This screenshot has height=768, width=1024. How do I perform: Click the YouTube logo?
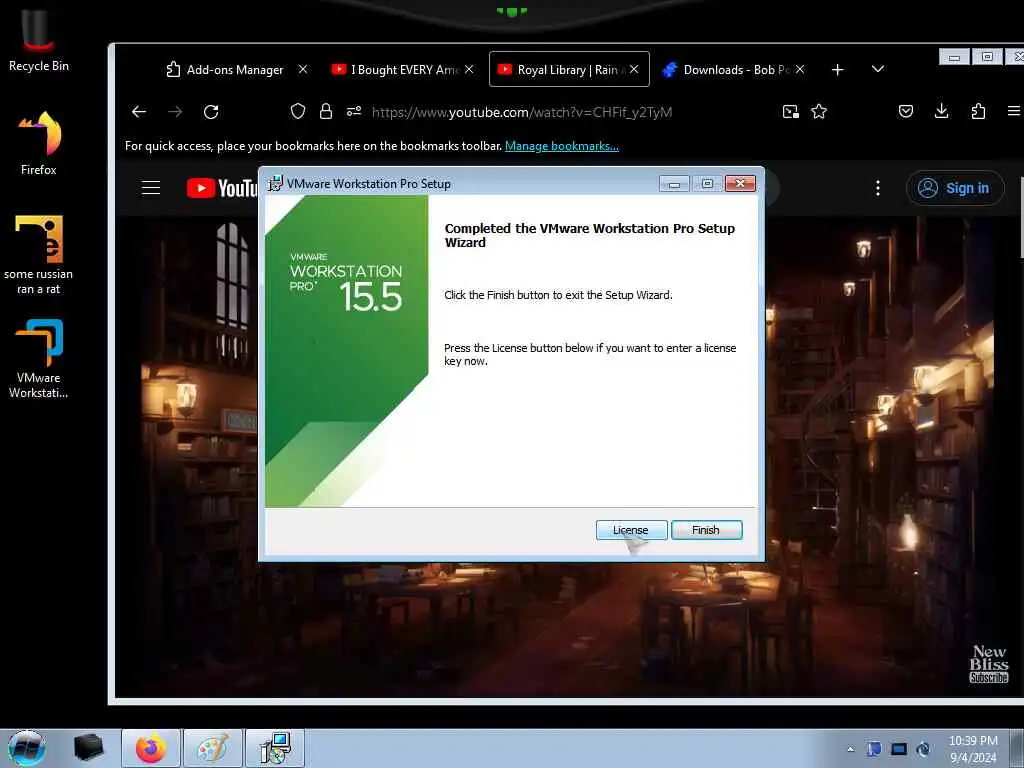(222, 188)
